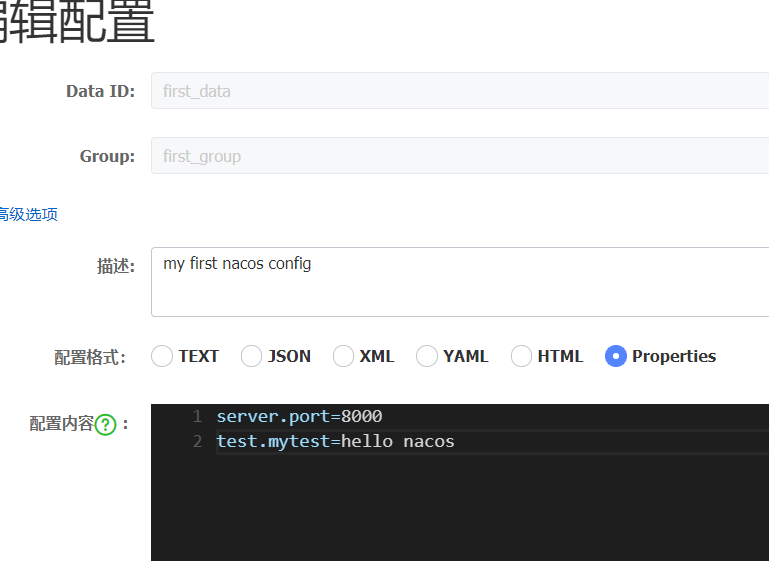Click line number 1 in editor gutter

(198, 416)
